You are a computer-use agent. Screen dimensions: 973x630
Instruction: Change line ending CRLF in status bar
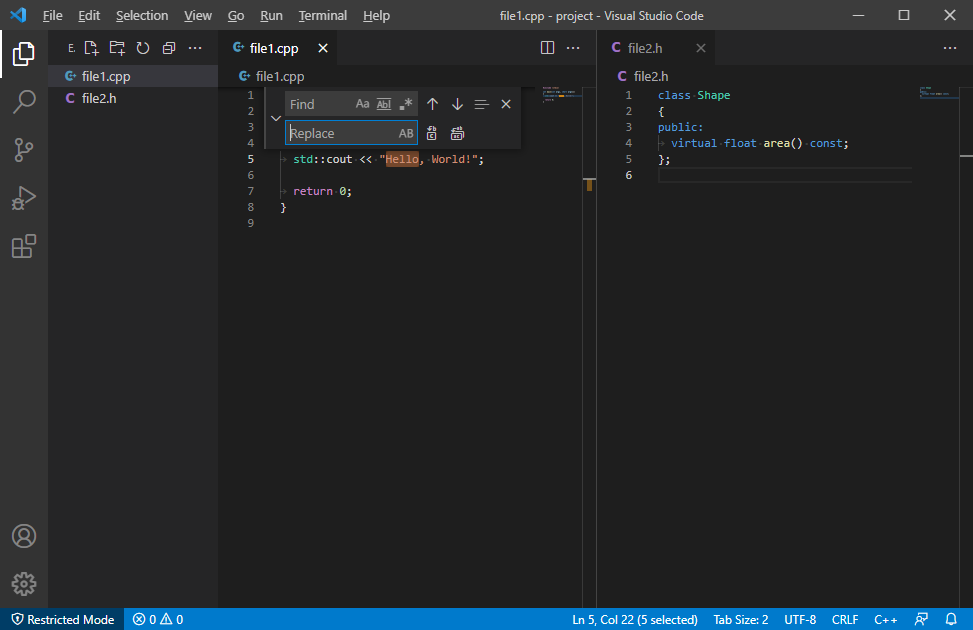point(845,619)
